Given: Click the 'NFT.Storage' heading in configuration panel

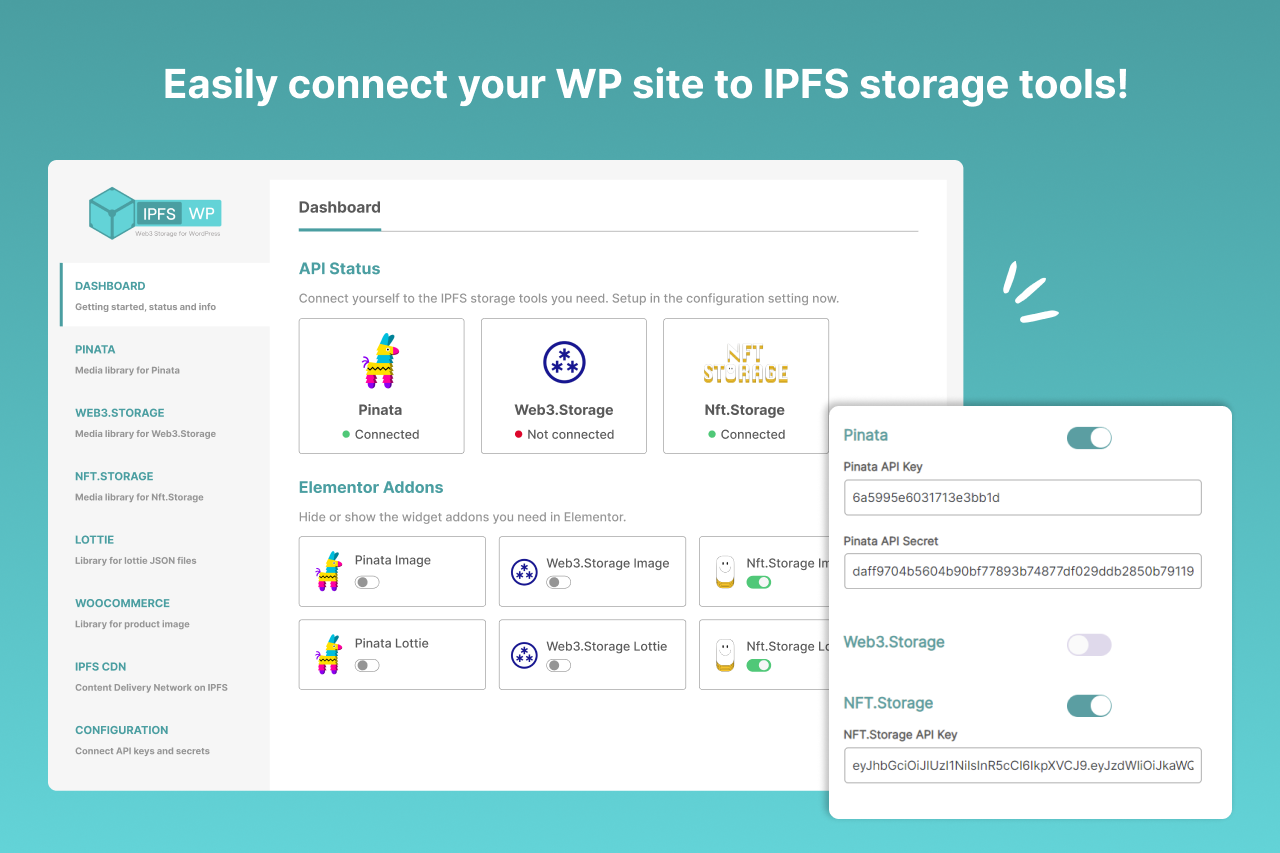Looking at the screenshot, I should coord(889,703).
